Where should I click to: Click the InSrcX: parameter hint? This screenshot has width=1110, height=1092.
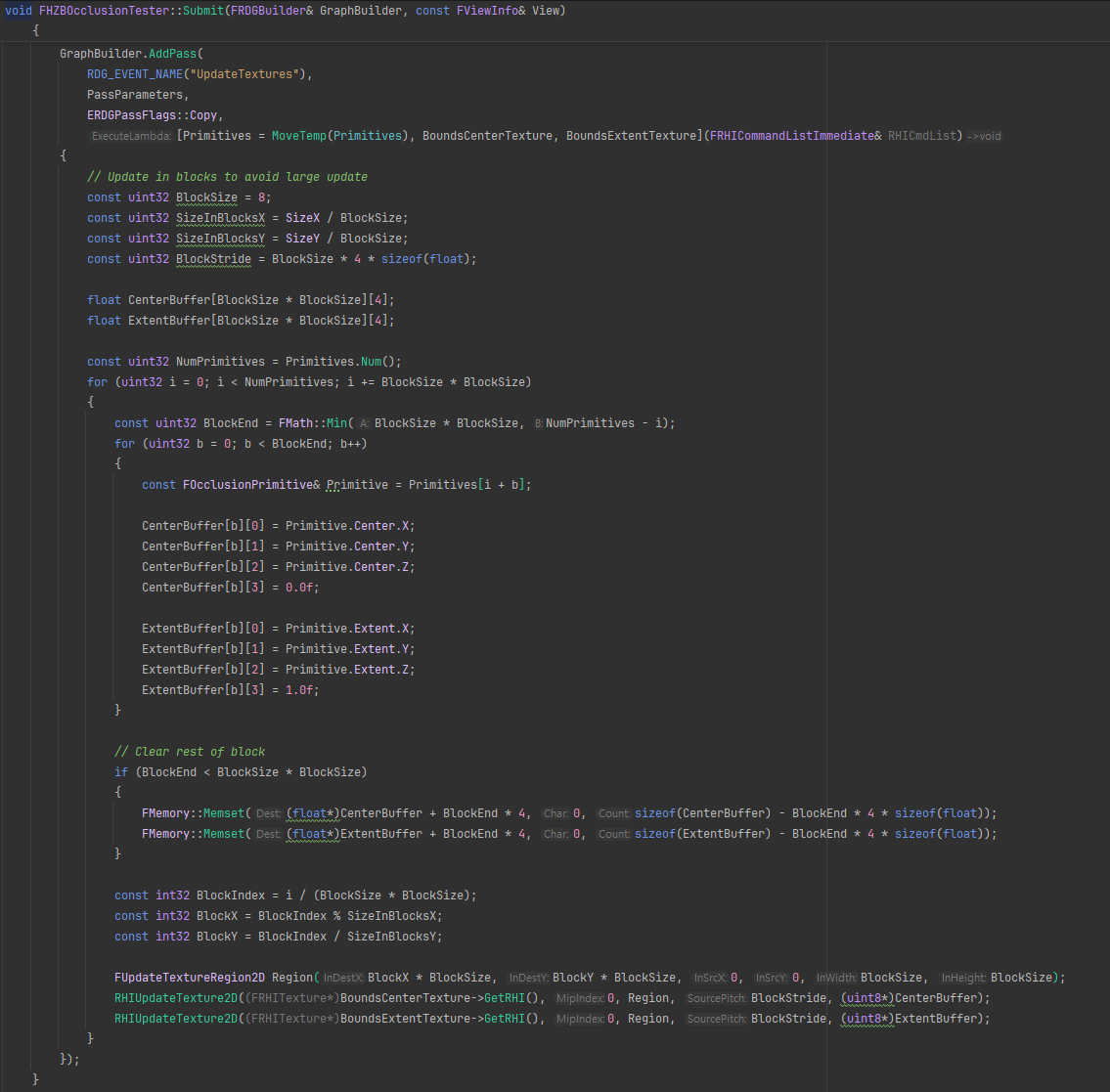[710, 978]
